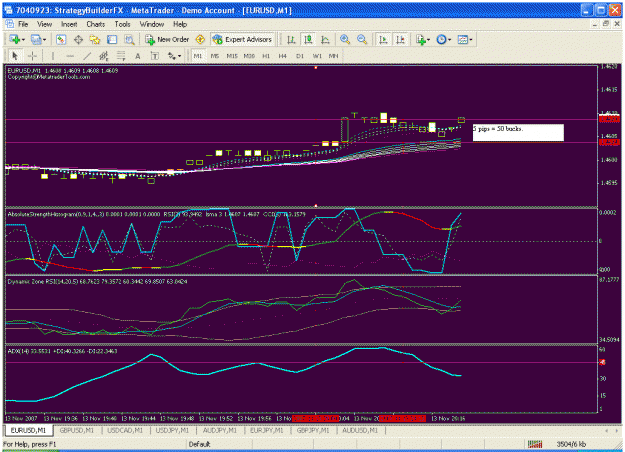Click the '5 pips = 50 bucks' label

518,133
